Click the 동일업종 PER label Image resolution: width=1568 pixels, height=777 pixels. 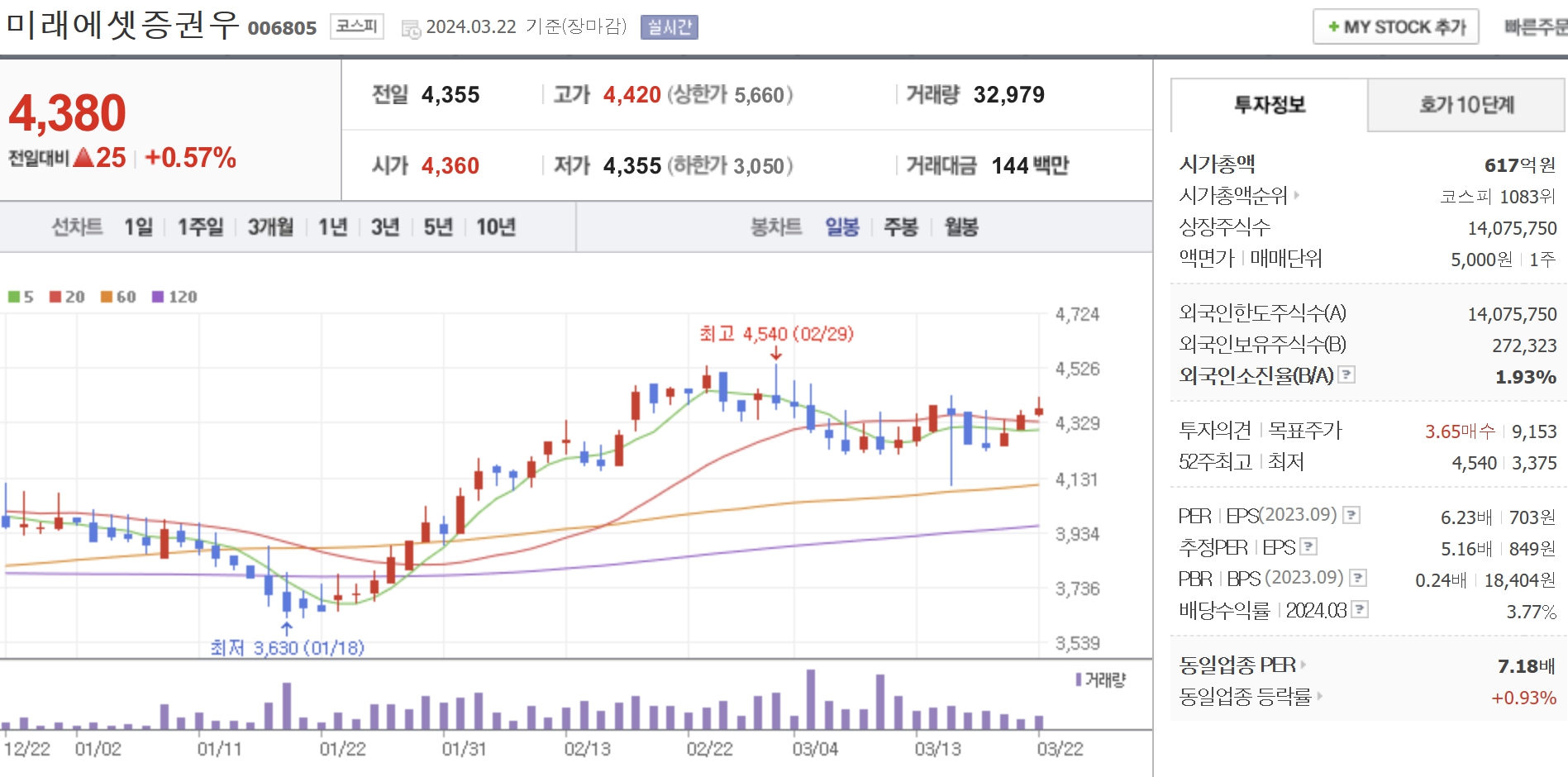pyautogui.click(x=1237, y=665)
